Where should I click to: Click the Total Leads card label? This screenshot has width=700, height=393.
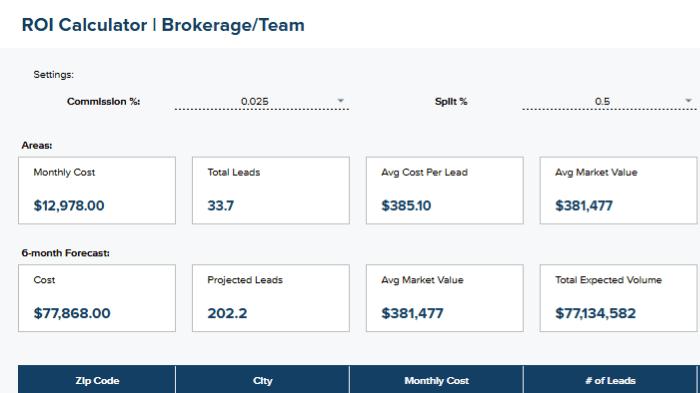click(233, 172)
